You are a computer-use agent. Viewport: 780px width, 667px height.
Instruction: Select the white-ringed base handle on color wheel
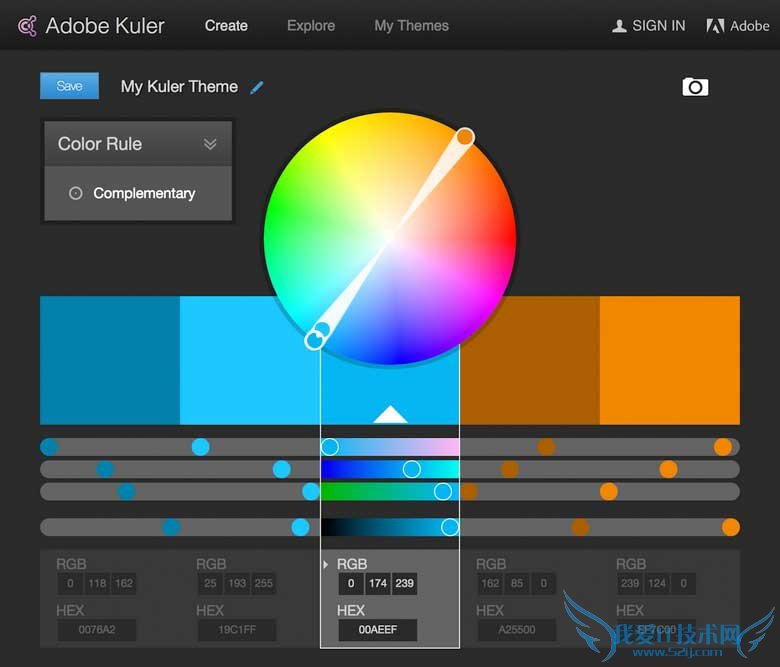pyautogui.click(x=314, y=340)
